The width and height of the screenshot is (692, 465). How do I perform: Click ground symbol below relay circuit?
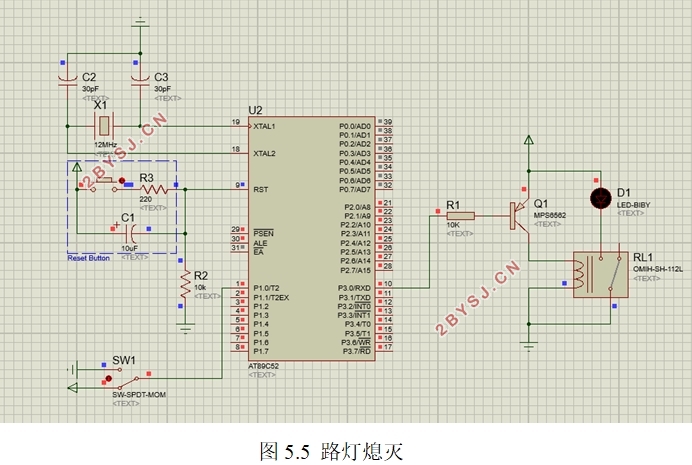[529, 345]
